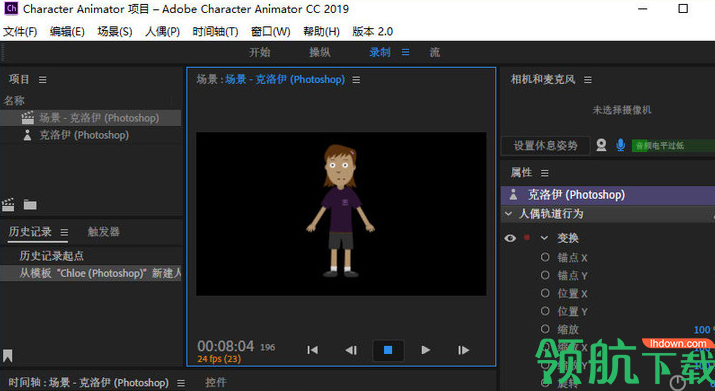Open the 相机和麦克风 panel menu
Image resolution: width=715 pixels, height=391 pixels.
[x=588, y=80]
